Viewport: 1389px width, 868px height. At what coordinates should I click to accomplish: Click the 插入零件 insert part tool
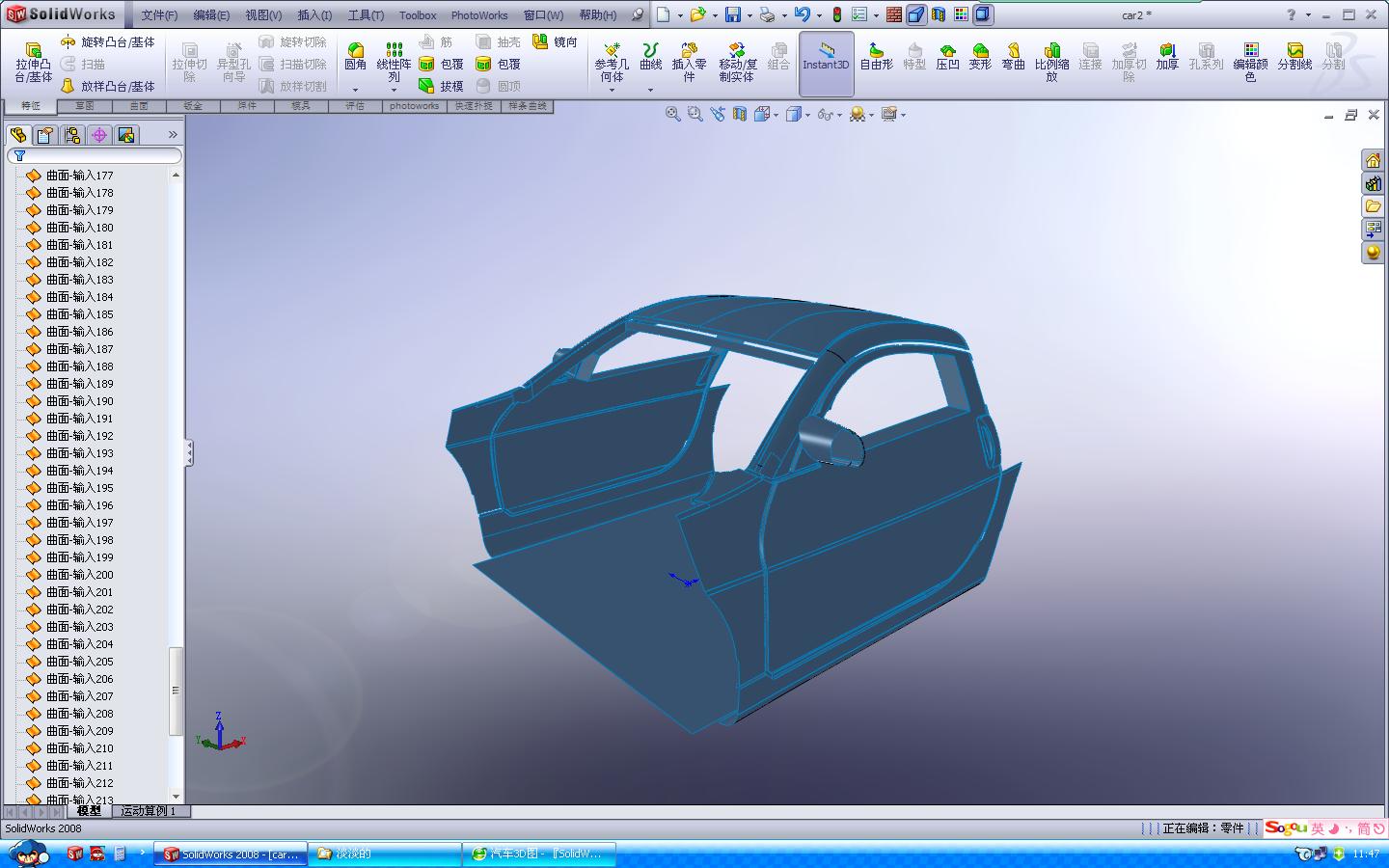point(689,62)
